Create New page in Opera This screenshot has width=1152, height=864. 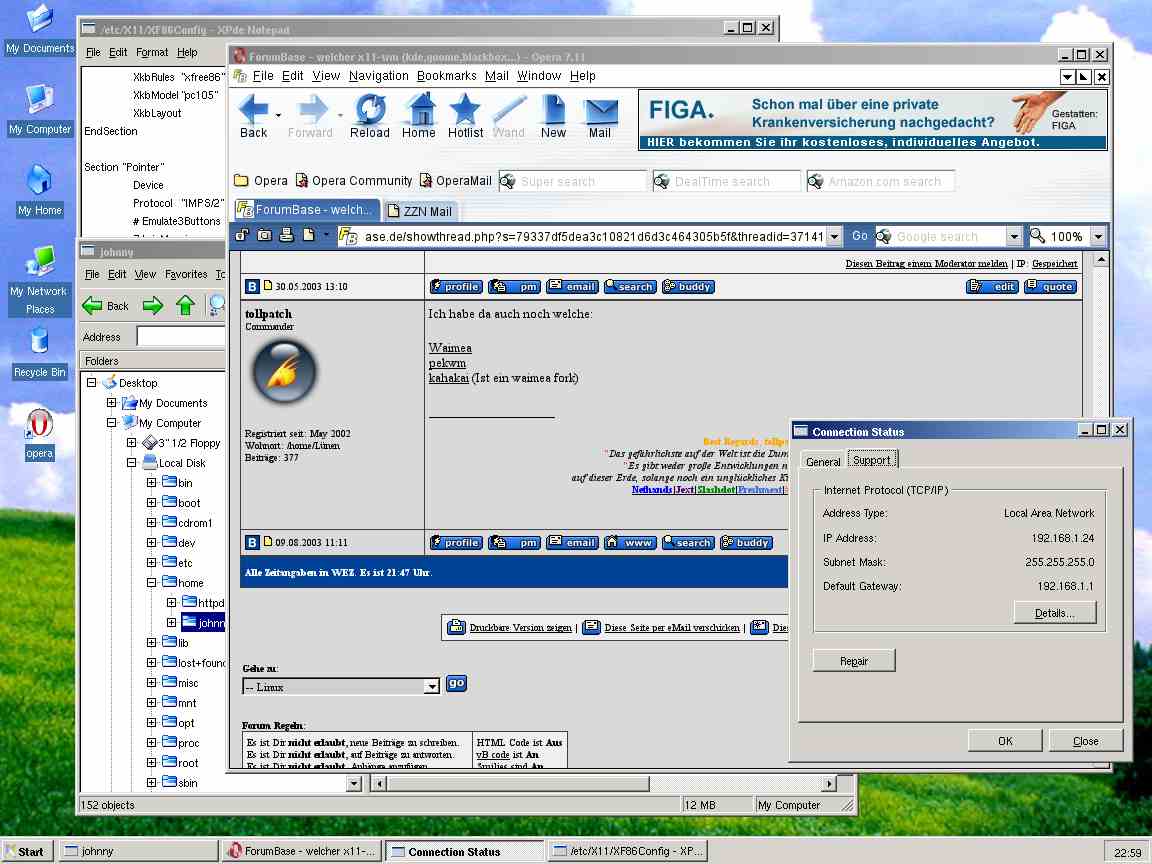tap(553, 116)
